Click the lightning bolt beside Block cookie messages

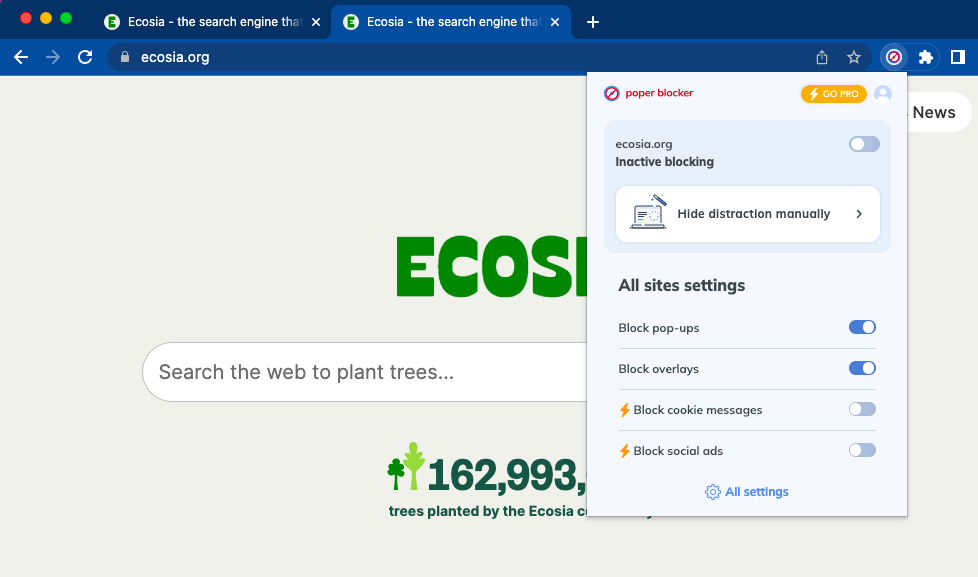pos(624,410)
